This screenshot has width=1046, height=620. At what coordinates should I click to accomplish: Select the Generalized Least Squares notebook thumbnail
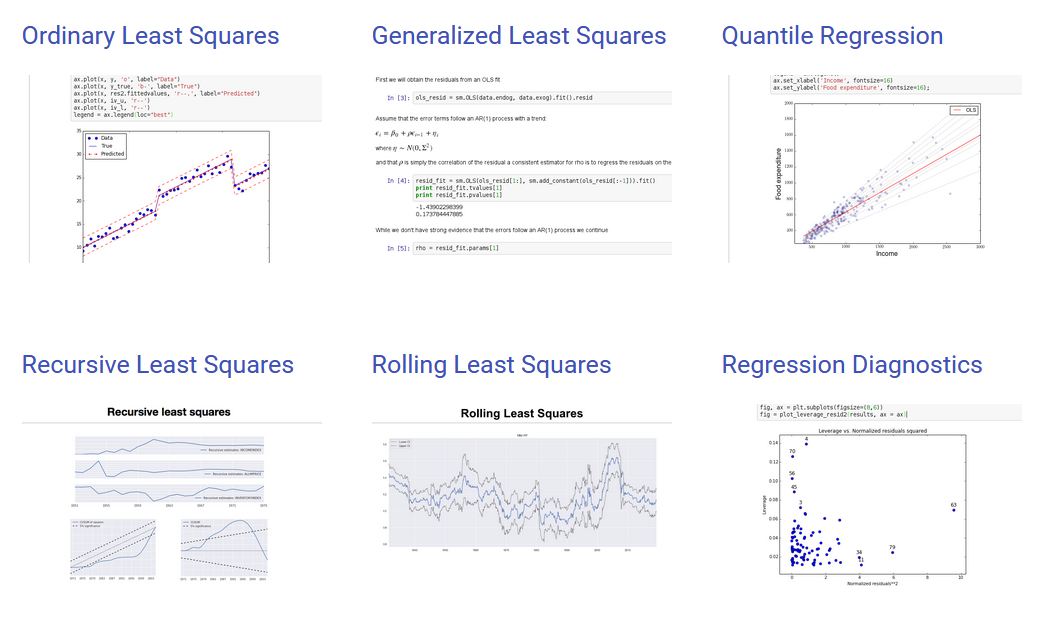coord(522,169)
